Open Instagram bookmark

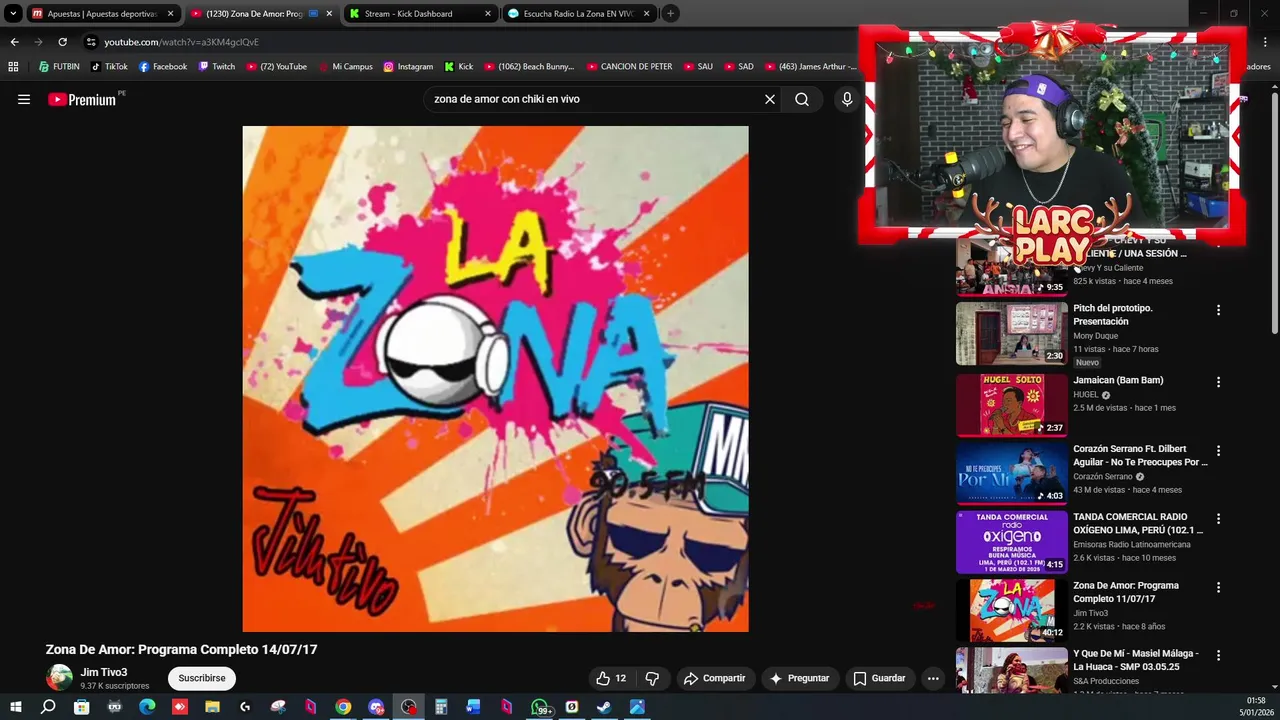coord(408,67)
